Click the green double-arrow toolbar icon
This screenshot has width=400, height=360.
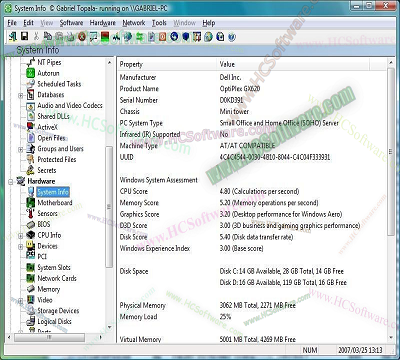[139, 36]
